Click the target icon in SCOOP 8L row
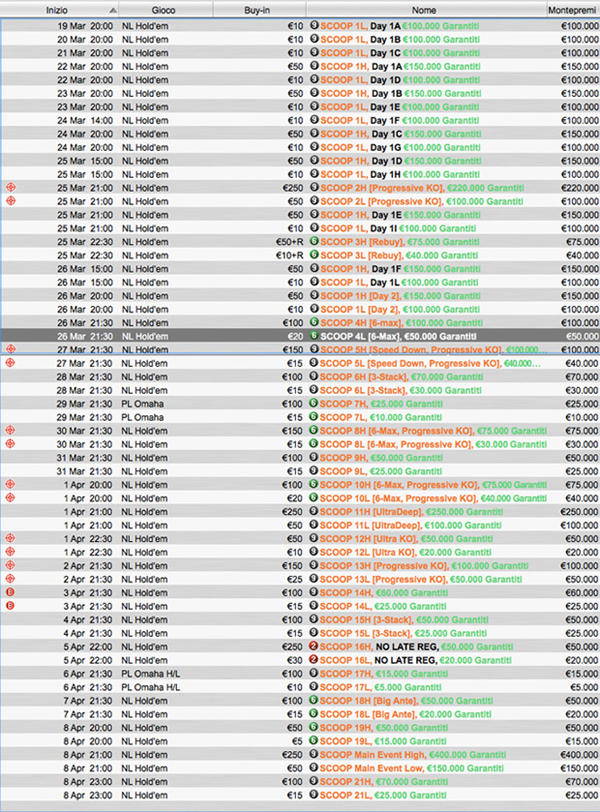The height and width of the screenshot is (812, 600). point(10,444)
